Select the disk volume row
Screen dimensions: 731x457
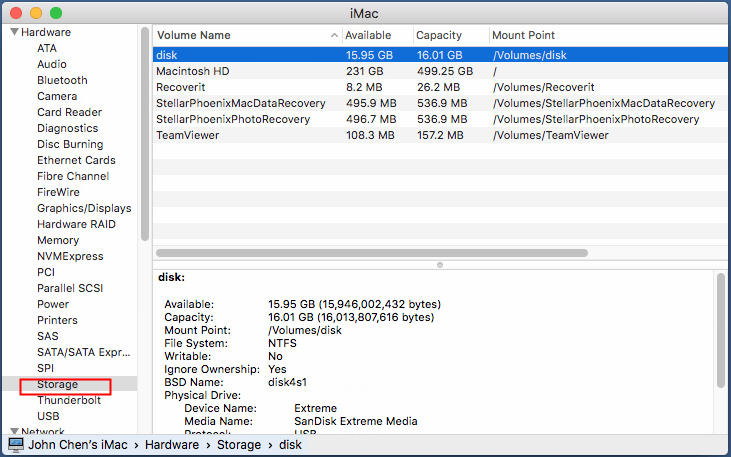pyautogui.click(x=441, y=55)
